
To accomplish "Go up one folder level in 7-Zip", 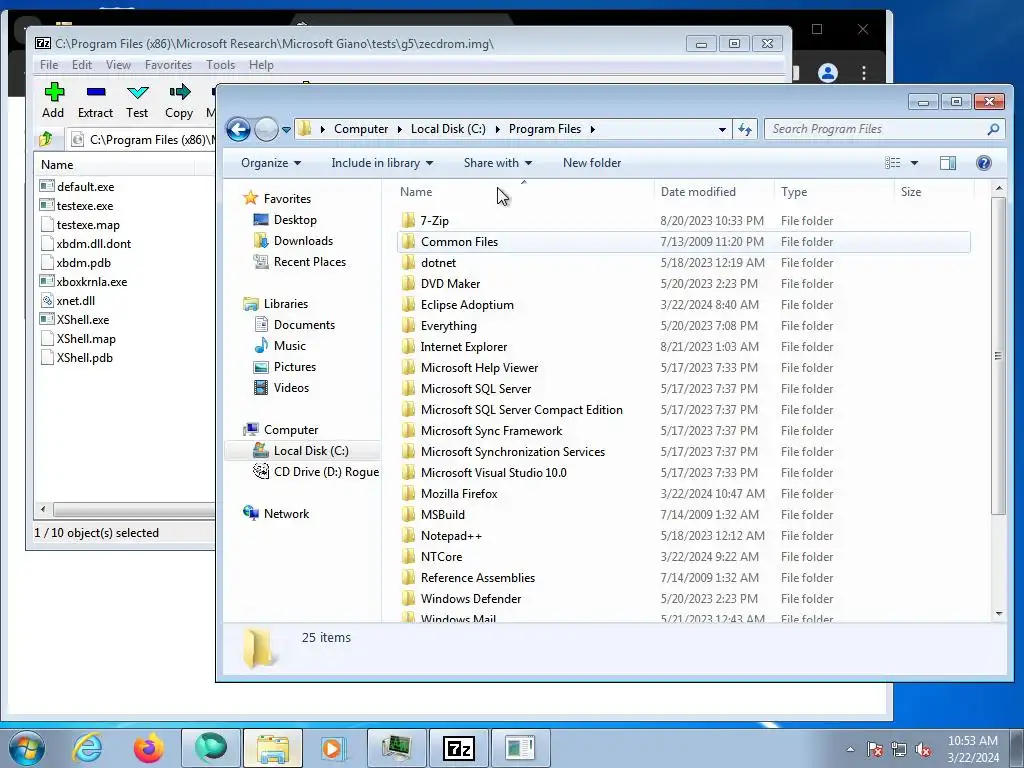I will 46,139.
